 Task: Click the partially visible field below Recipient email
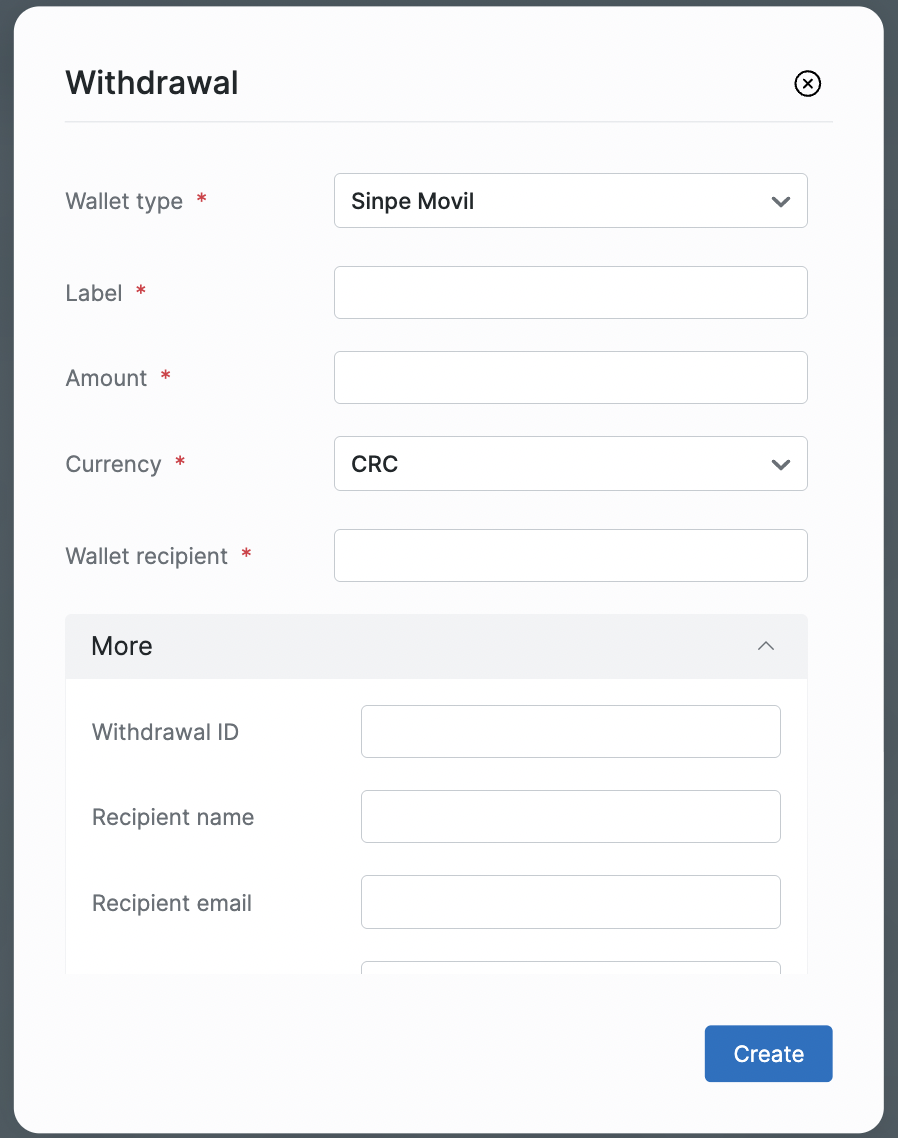(x=570, y=967)
